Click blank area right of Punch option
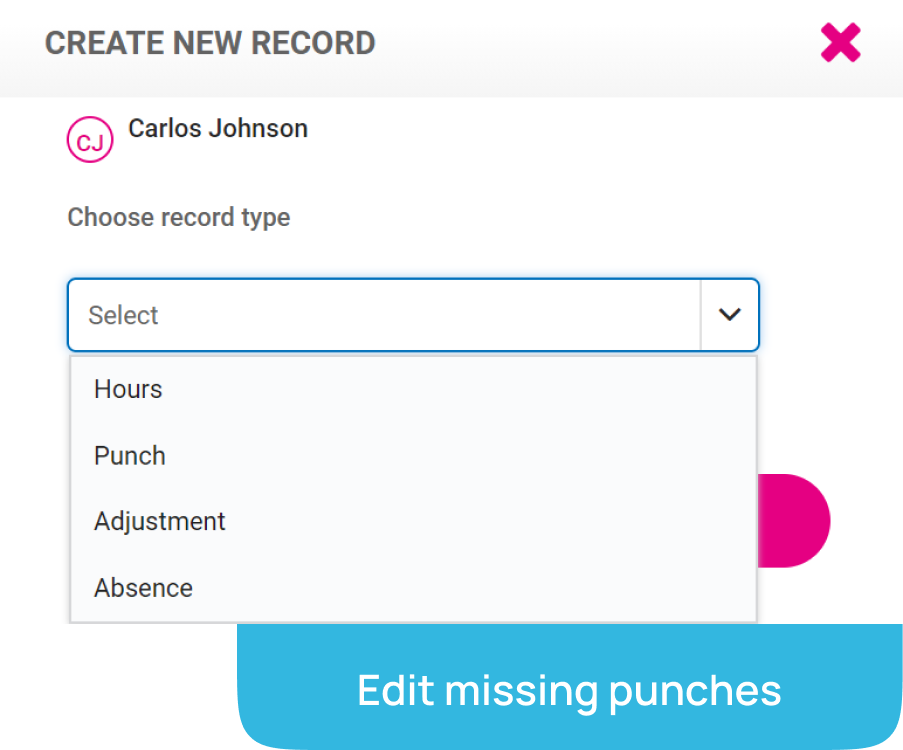 tap(461, 456)
